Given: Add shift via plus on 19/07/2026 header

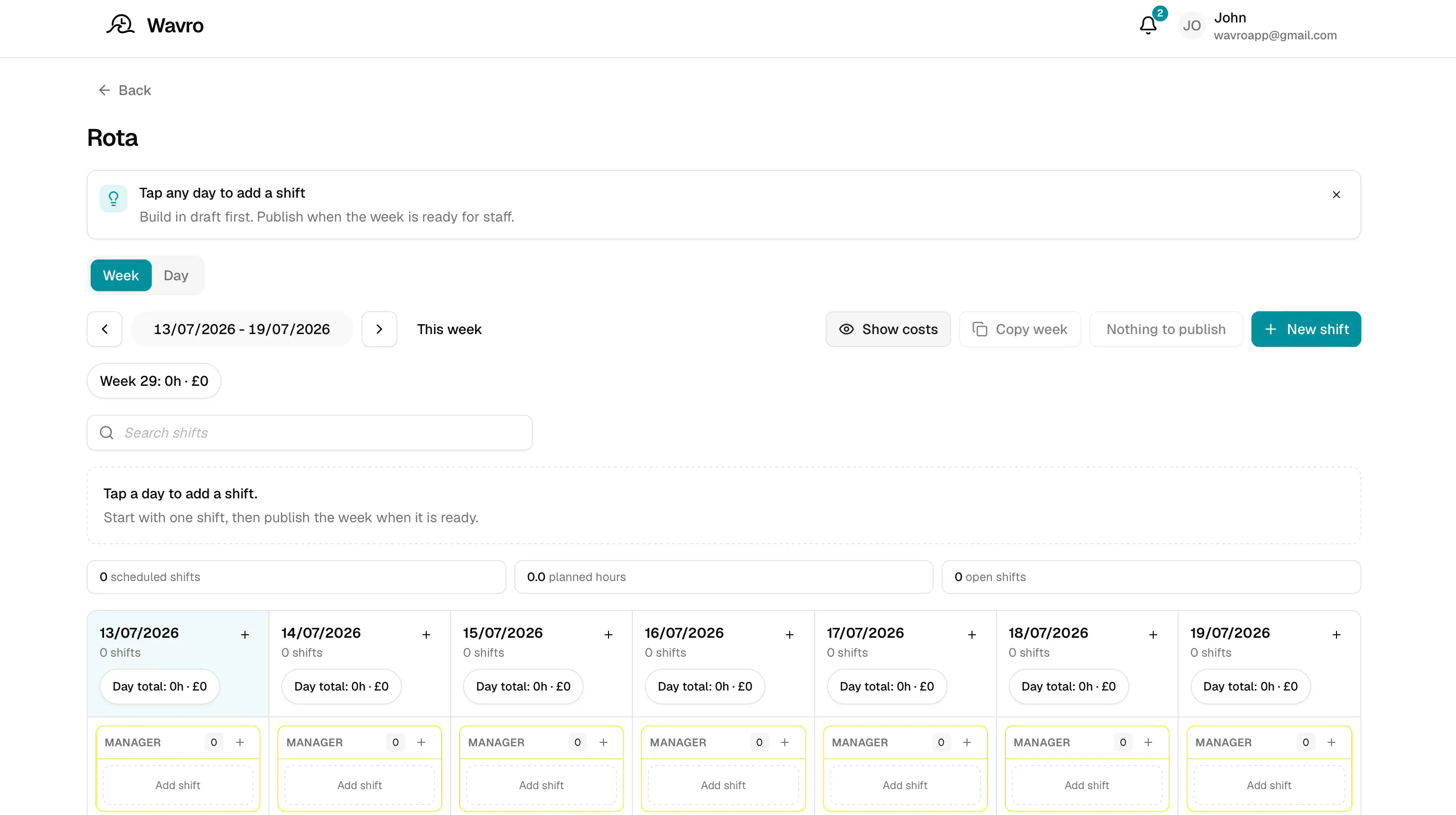Looking at the screenshot, I should point(1336,635).
